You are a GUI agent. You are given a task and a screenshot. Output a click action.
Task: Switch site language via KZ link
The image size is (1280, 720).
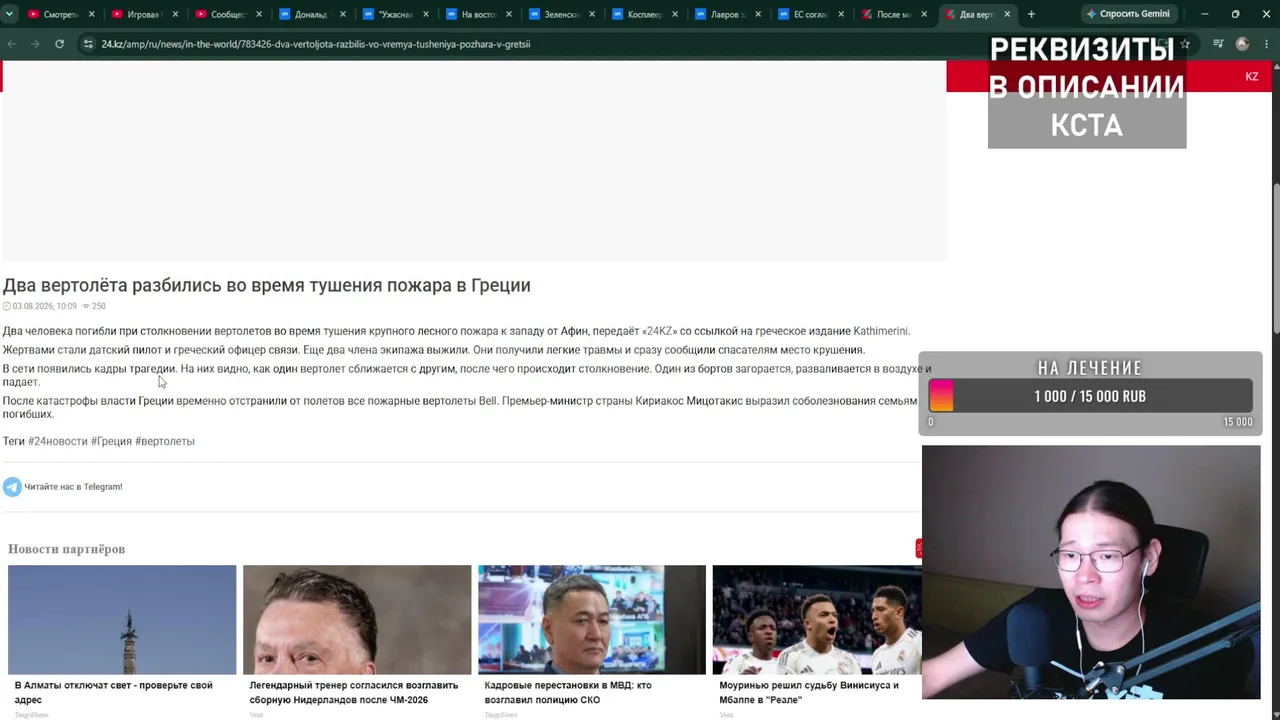(x=1251, y=76)
